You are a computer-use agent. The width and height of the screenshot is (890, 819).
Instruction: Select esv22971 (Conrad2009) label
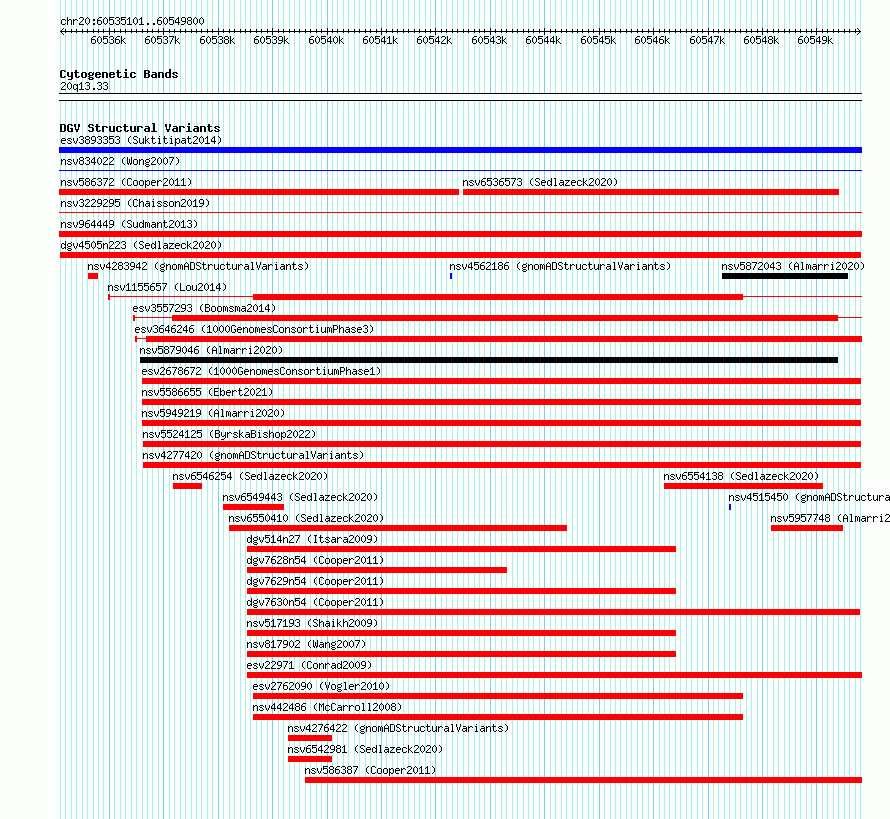tap(309, 665)
